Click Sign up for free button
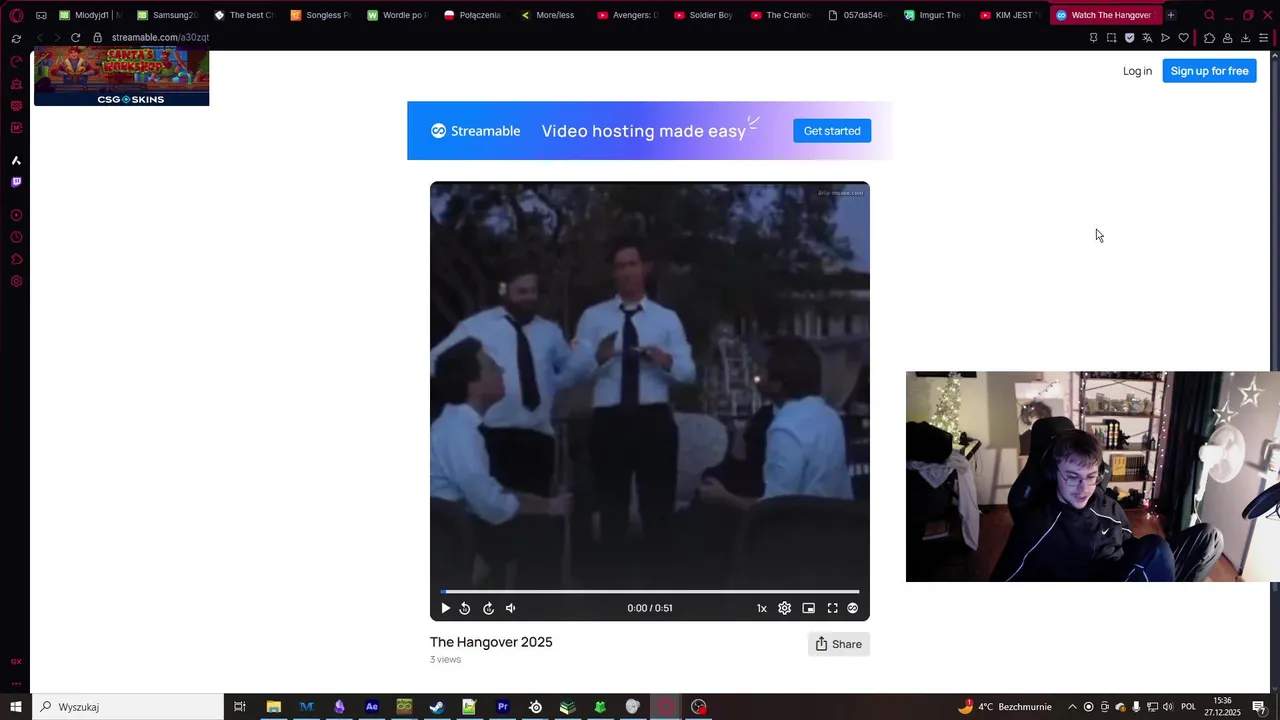The image size is (1280, 720). (1209, 71)
